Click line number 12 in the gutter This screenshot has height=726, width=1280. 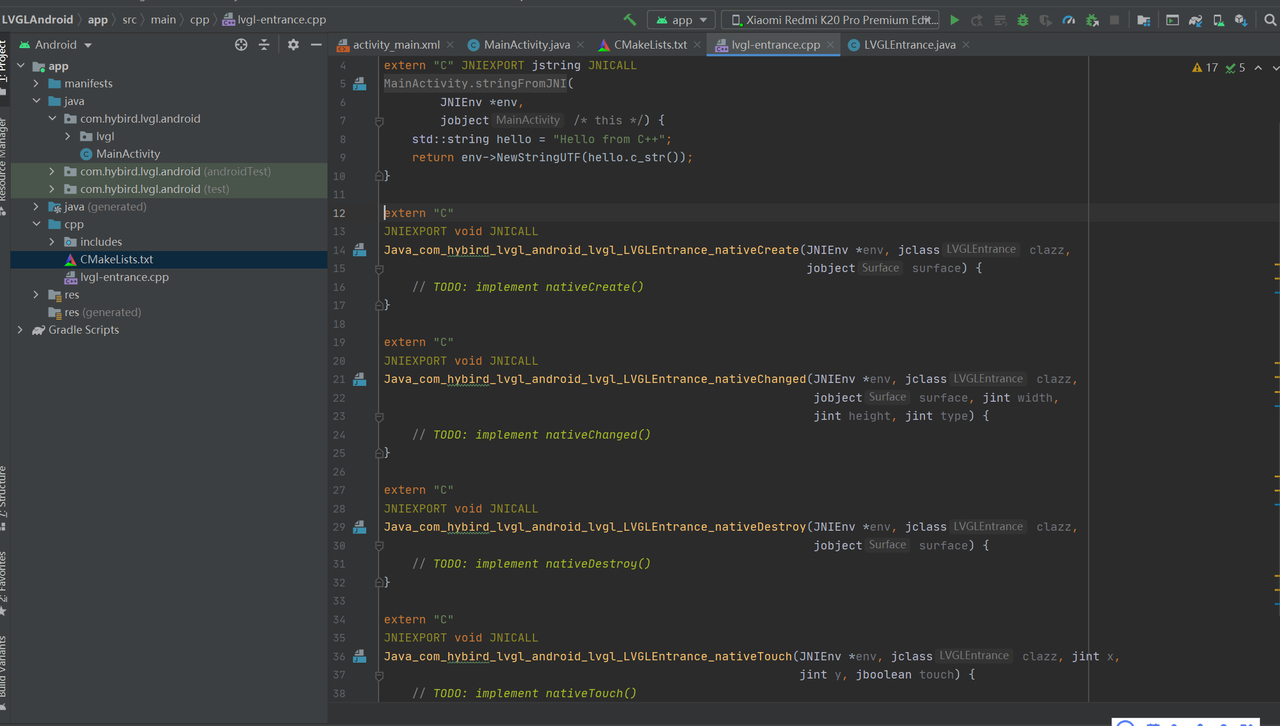[339, 213]
